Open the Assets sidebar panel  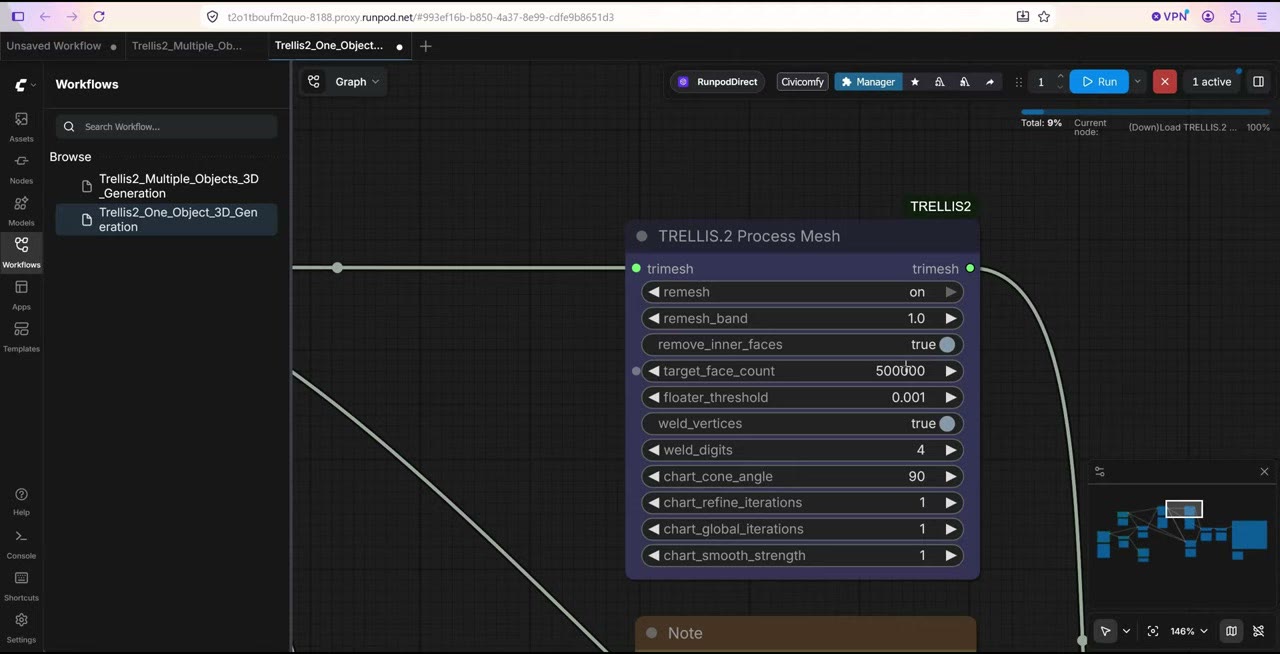(x=21, y=126)
